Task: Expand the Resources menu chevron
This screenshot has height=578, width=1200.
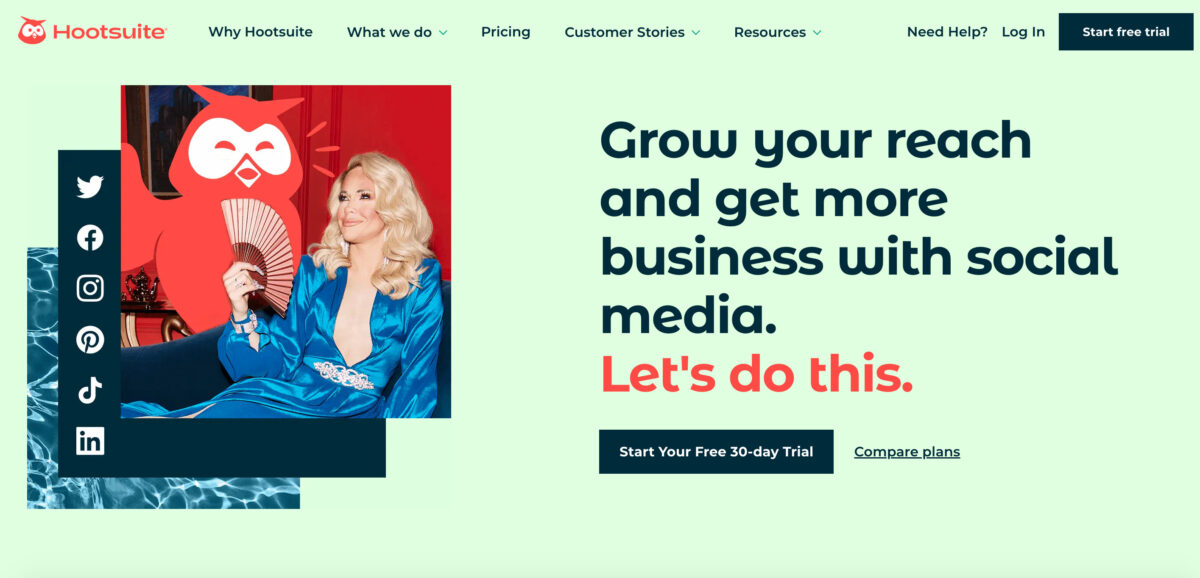Action: pyautogui.click(x=817, y=33)
